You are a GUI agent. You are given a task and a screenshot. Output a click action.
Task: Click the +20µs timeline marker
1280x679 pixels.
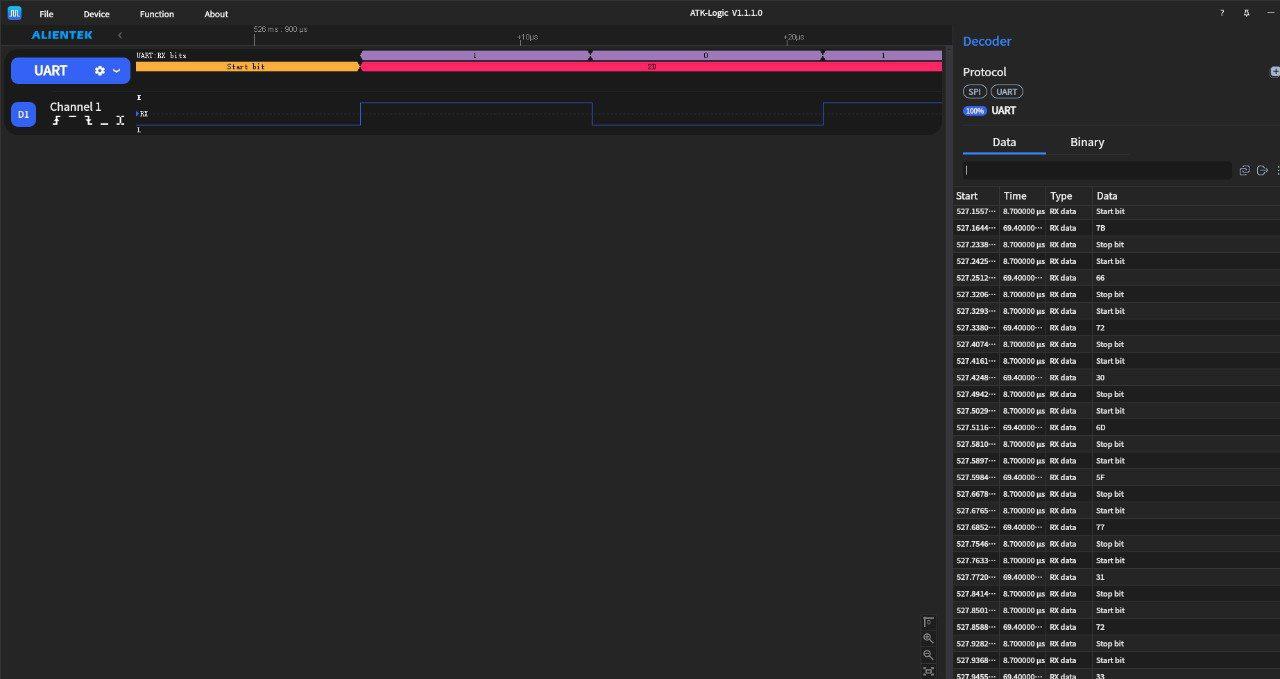[792, 37]
